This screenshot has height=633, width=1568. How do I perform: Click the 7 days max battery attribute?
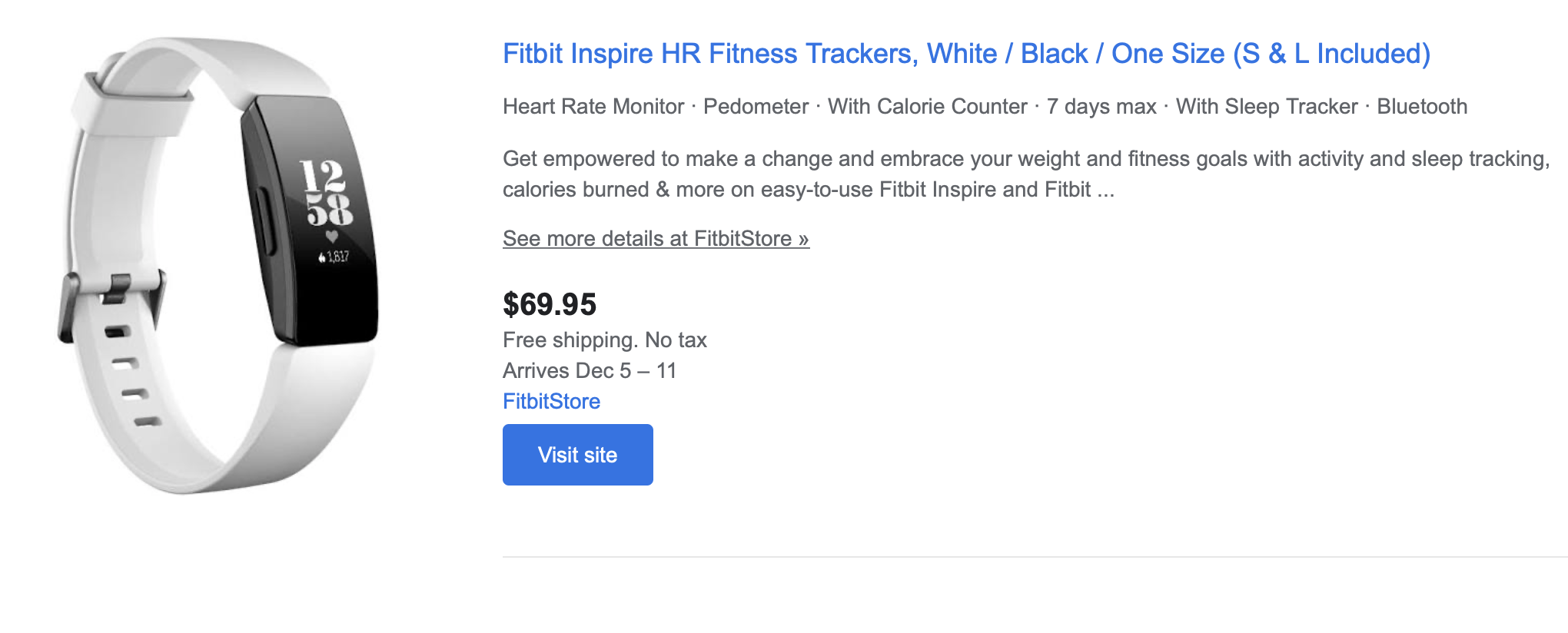coord(1101,107)
